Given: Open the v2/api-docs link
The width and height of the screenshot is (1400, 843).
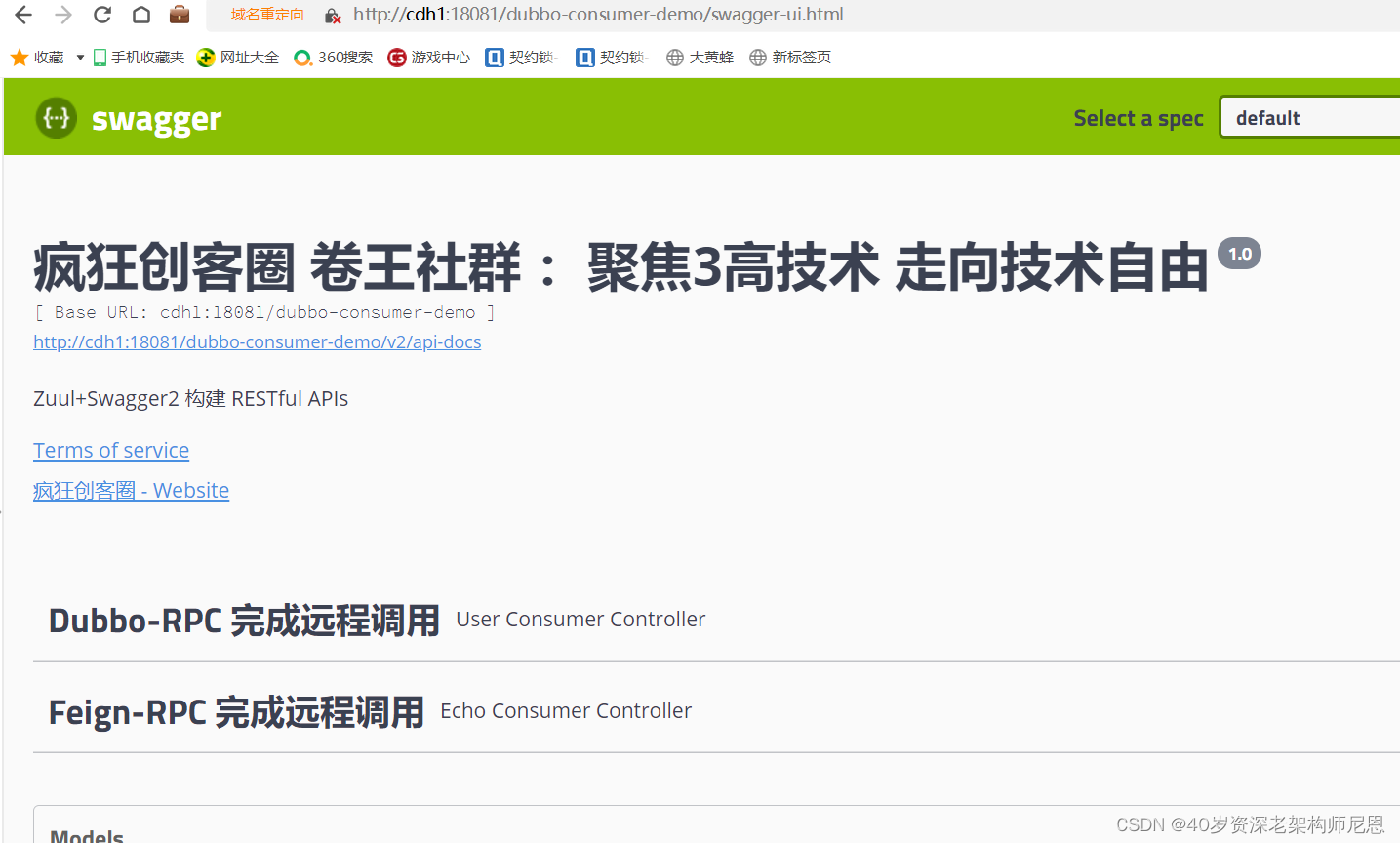Looking at the screenshot, I should pyautogui.click(x=258, y=341).
